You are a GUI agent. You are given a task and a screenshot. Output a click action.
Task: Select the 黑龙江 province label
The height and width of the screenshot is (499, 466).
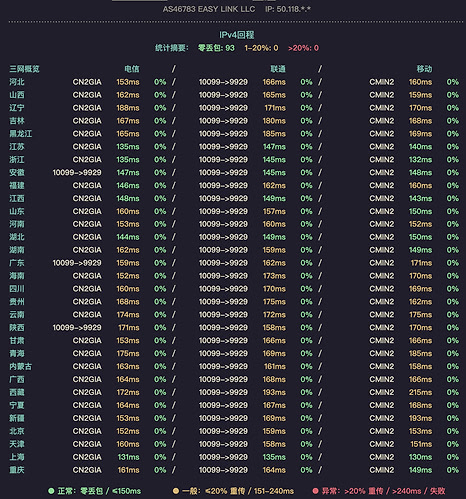click(21, 134)
